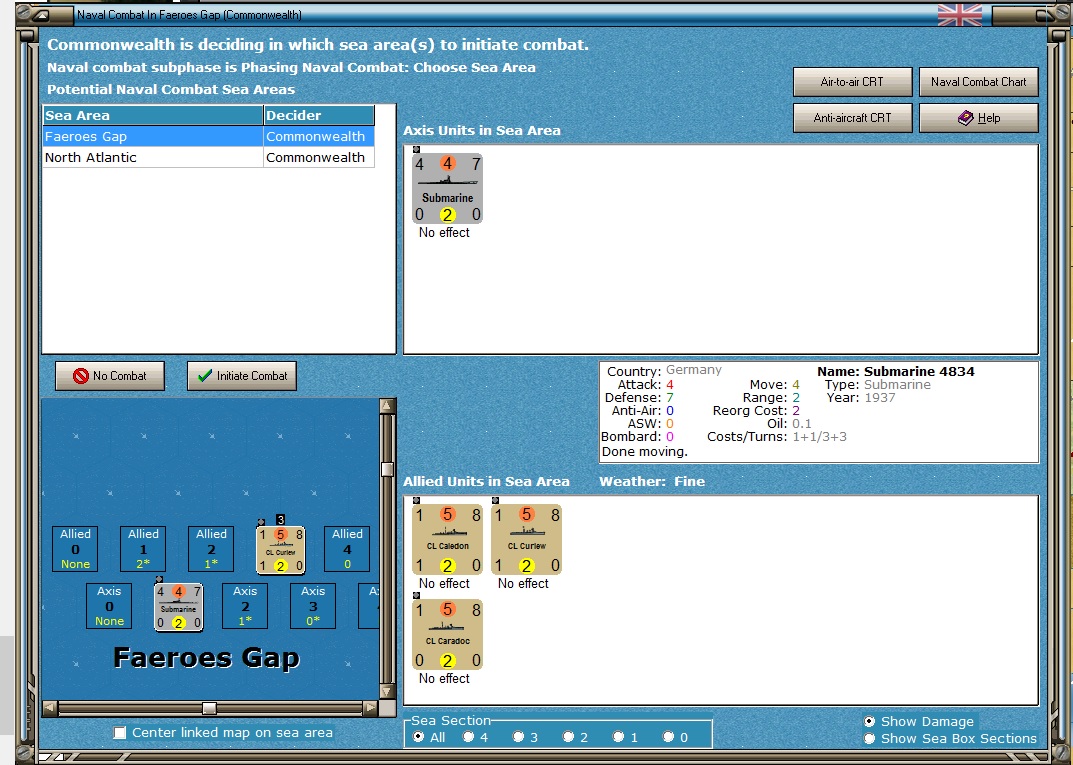Screen dimensions: 1073x765
Task: Click the map vertical scrollbar up arrow
Action: [x=387, y=406]
